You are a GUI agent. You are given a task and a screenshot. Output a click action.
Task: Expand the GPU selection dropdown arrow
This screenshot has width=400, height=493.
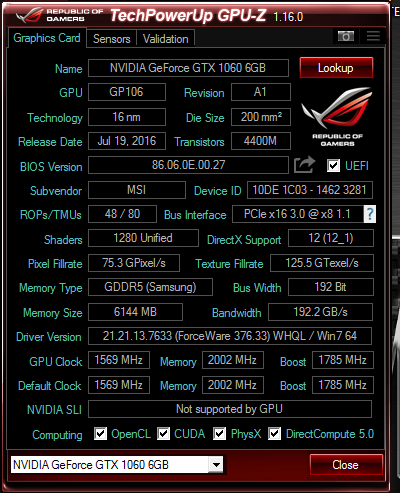click(x=216, y=464)
